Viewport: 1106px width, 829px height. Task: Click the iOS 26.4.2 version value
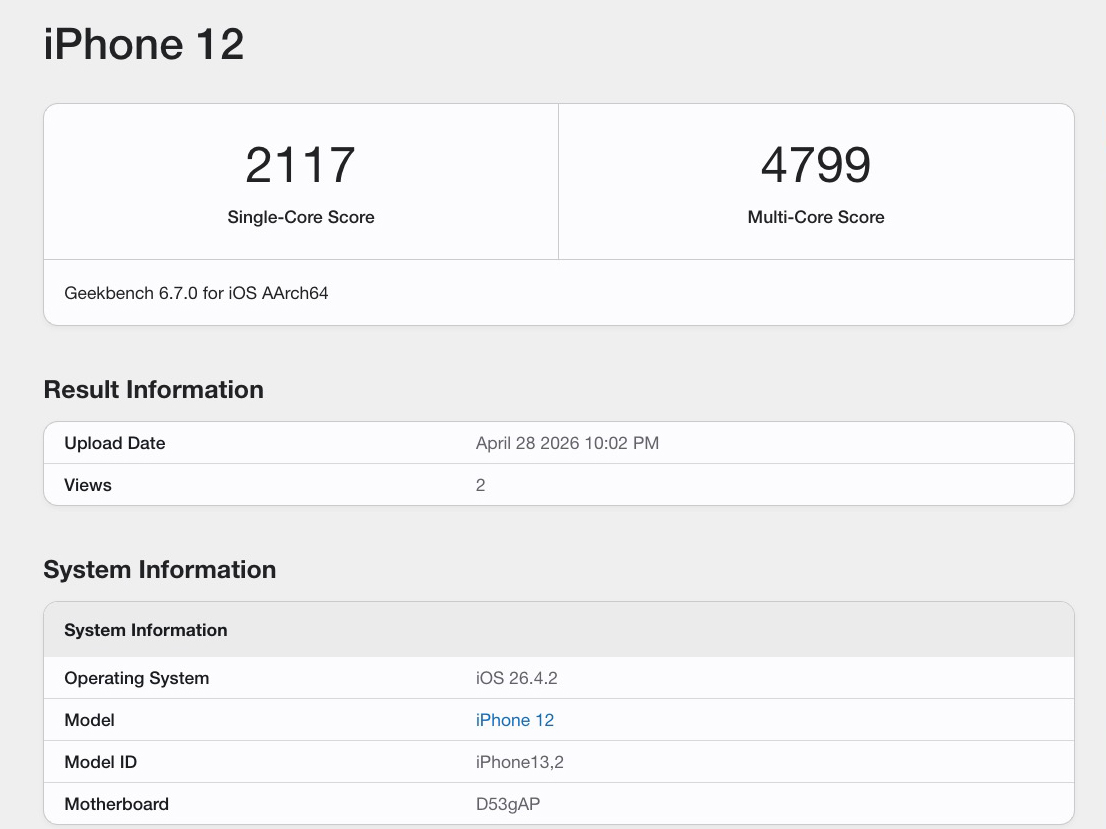point(516,678)
